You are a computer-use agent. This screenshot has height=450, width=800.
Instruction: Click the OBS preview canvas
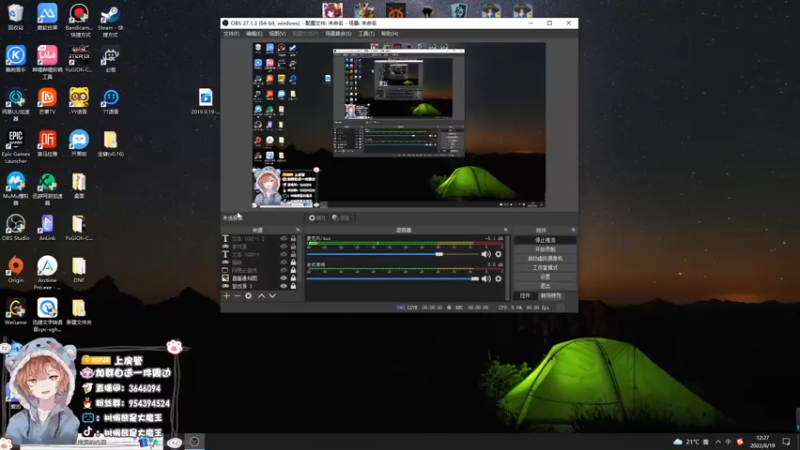click(x=399, y=125)
